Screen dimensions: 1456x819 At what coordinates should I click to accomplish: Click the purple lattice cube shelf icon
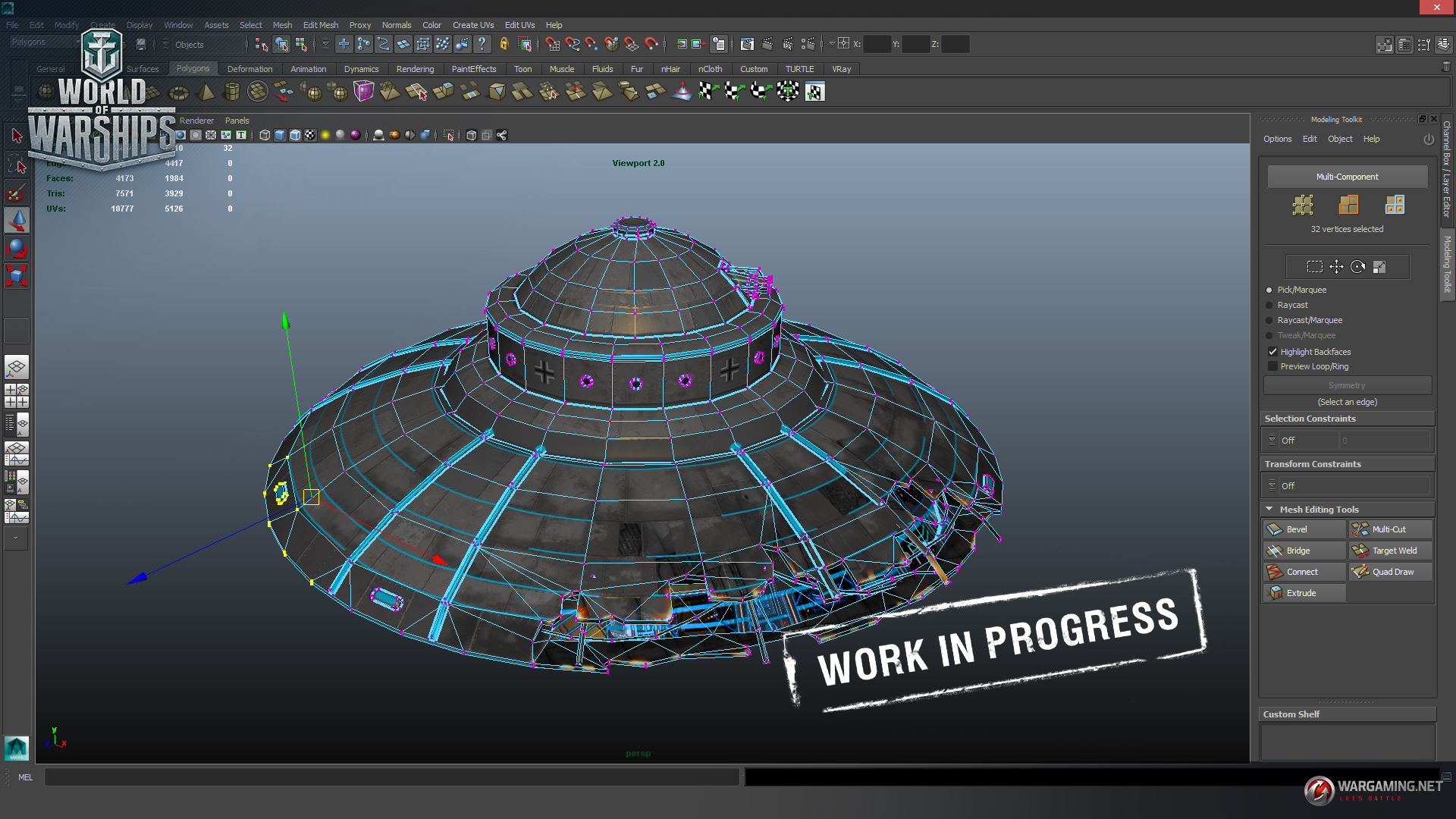pyautogui.click(x=364, y=92)
